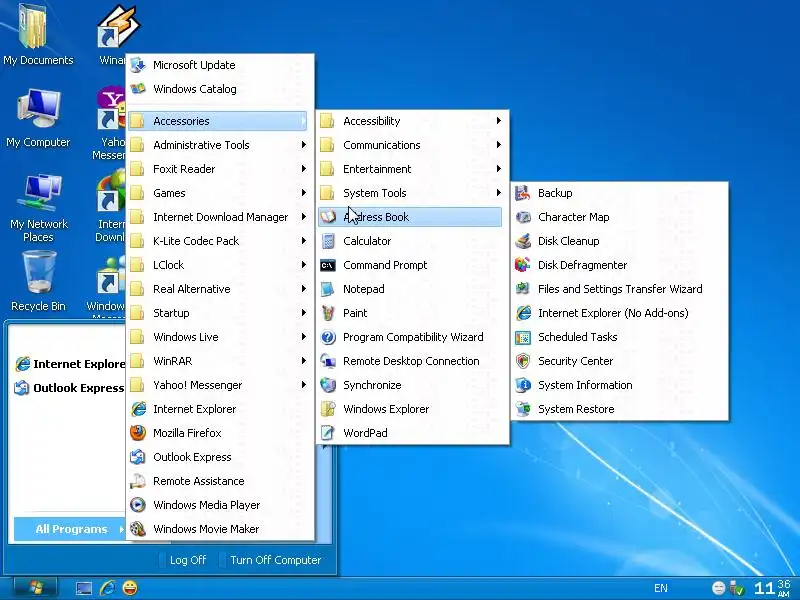
Task: Click Turn Off Computer
Action: [x=271, y=560]
